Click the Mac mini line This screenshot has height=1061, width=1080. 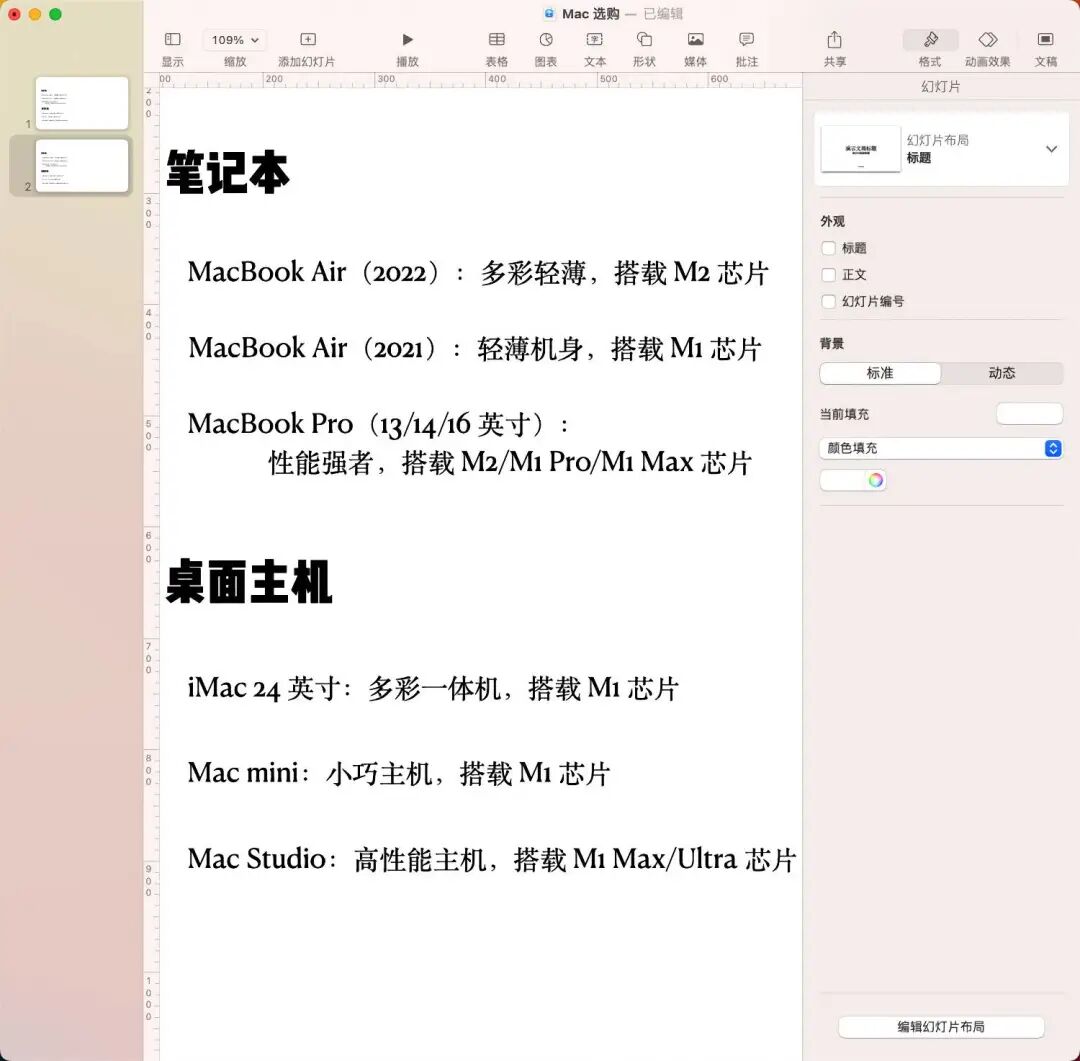399,773
